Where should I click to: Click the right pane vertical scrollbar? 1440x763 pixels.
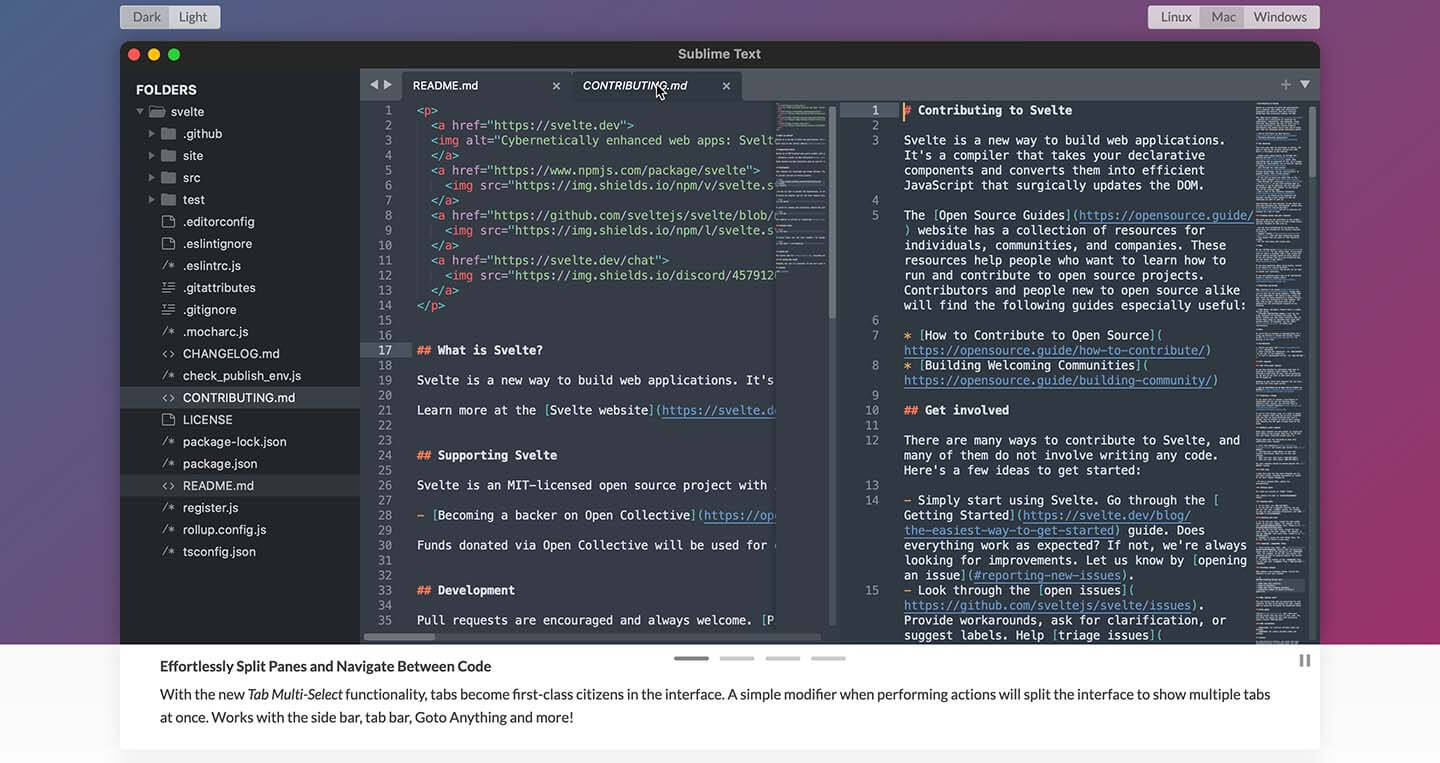pos(1313,142)
